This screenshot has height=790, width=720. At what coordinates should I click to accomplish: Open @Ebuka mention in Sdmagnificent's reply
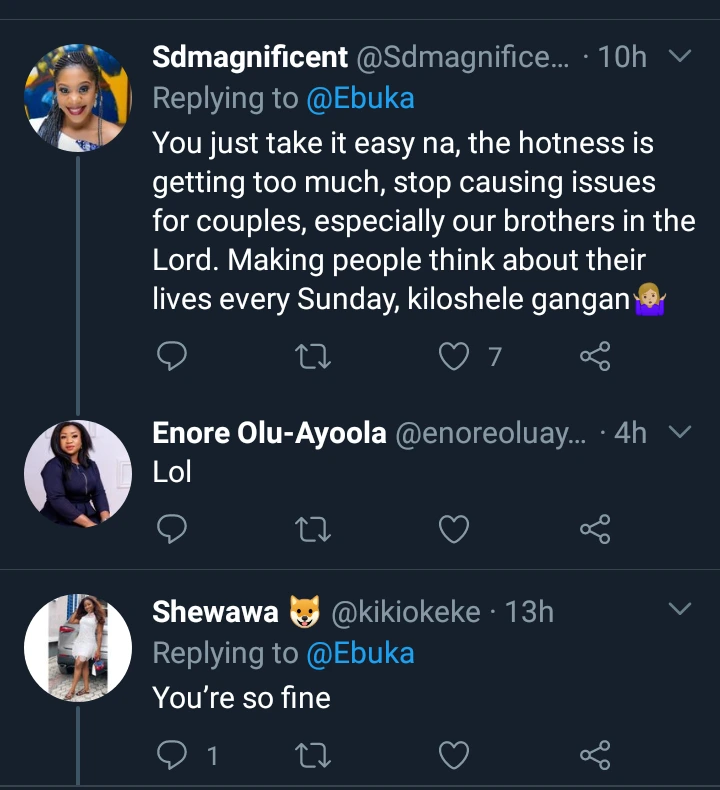[360, 98]
